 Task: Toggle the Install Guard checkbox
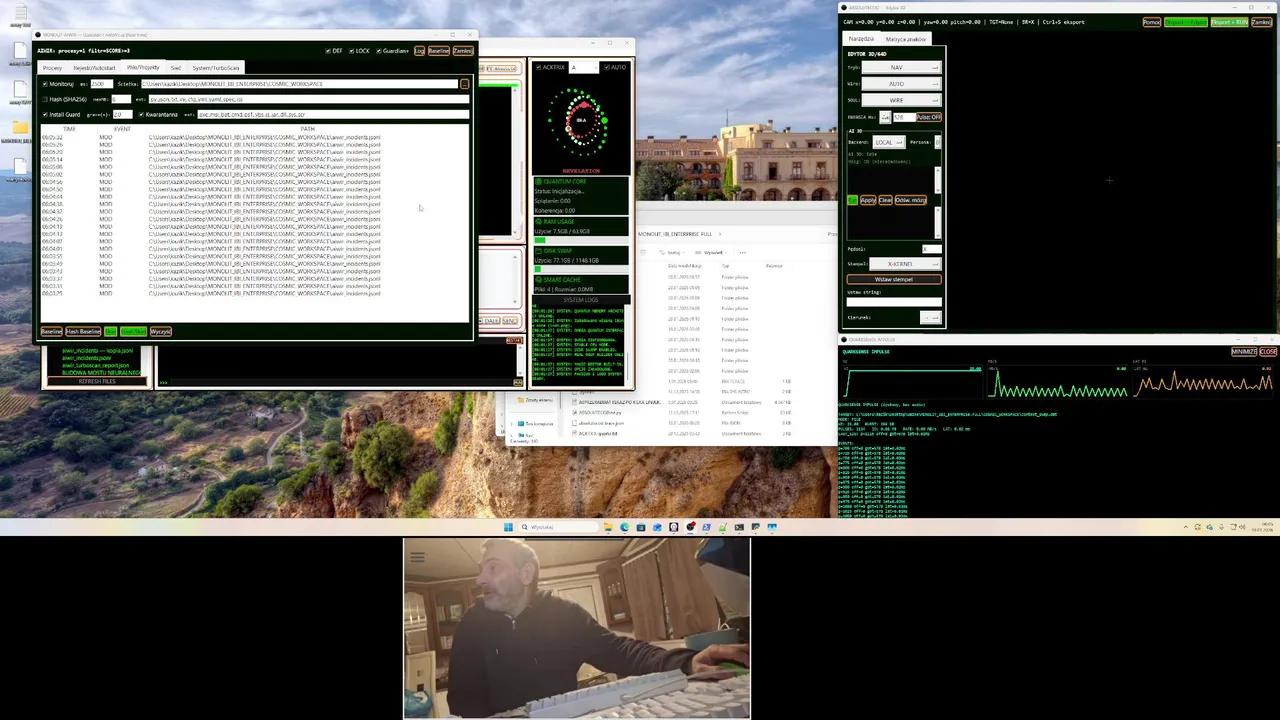point(45,114)
